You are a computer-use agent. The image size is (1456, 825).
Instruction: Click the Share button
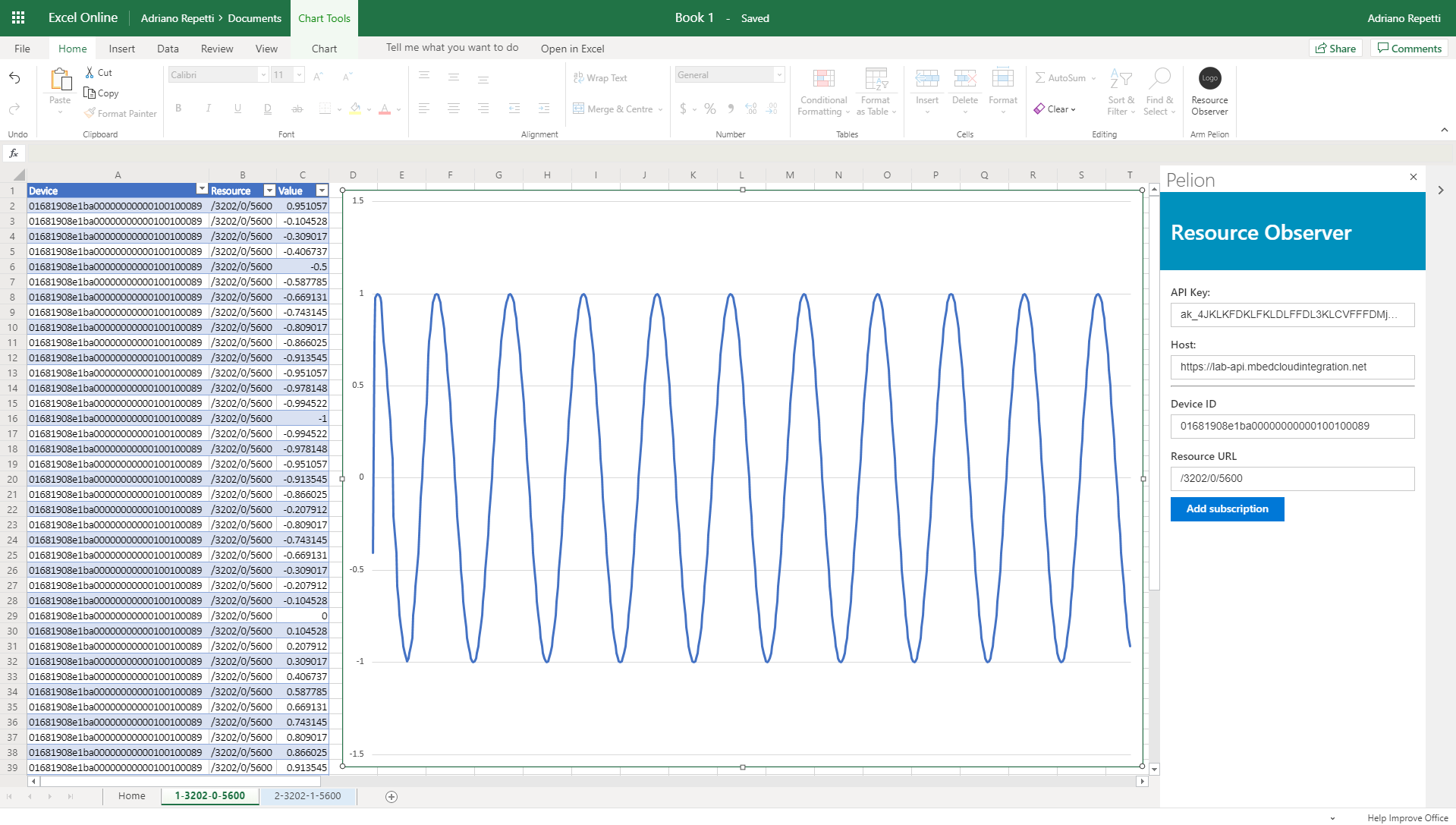point(1335,48)
